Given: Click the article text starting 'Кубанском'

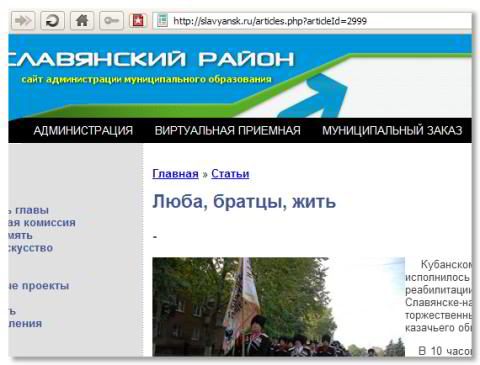Looking at the screenshot, I should click(438, 296).
